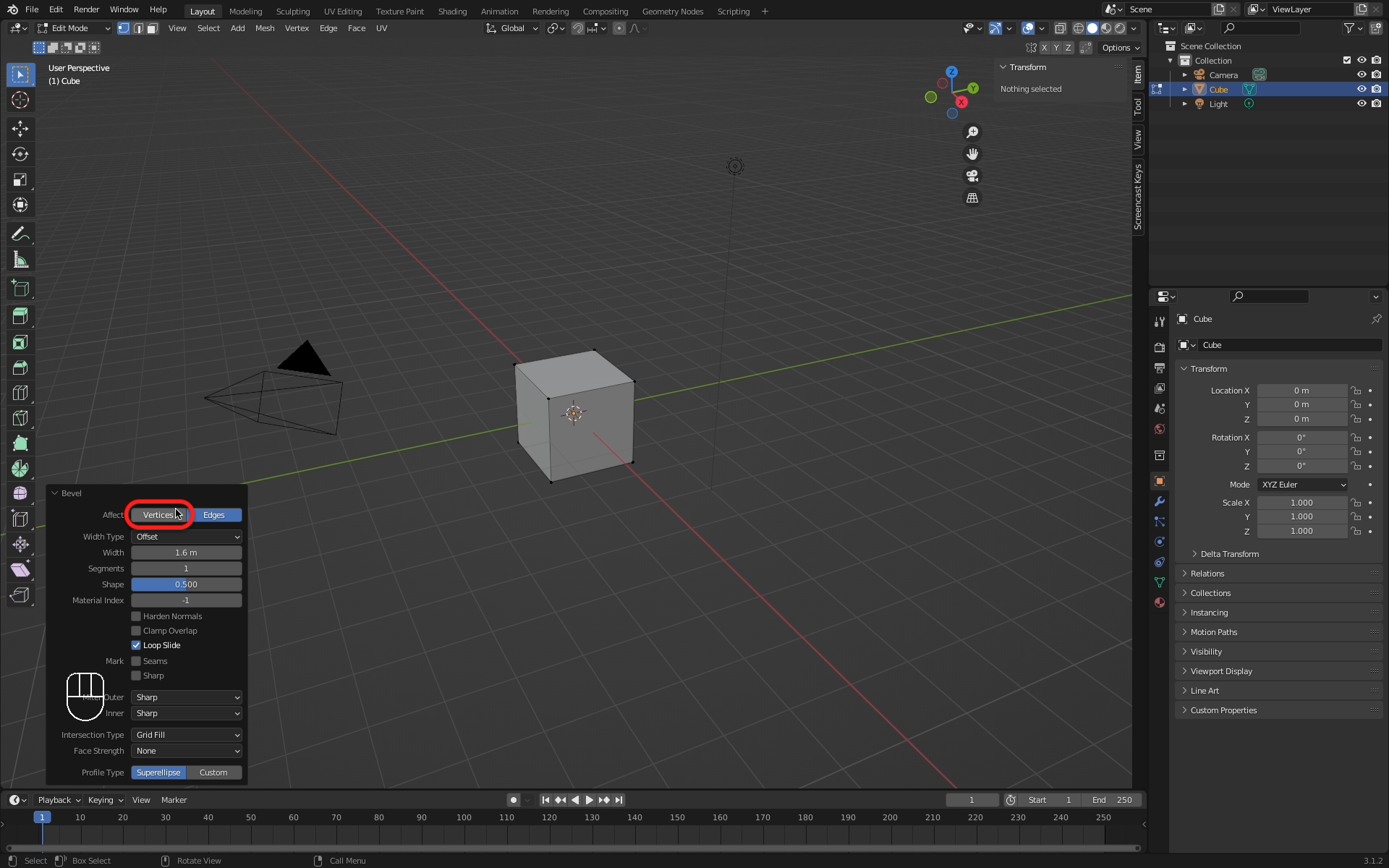The width and height of the screenshot is (1389, 868).
Task: Toggle Cube render visibility camera icon
Action: [1376, 89]
